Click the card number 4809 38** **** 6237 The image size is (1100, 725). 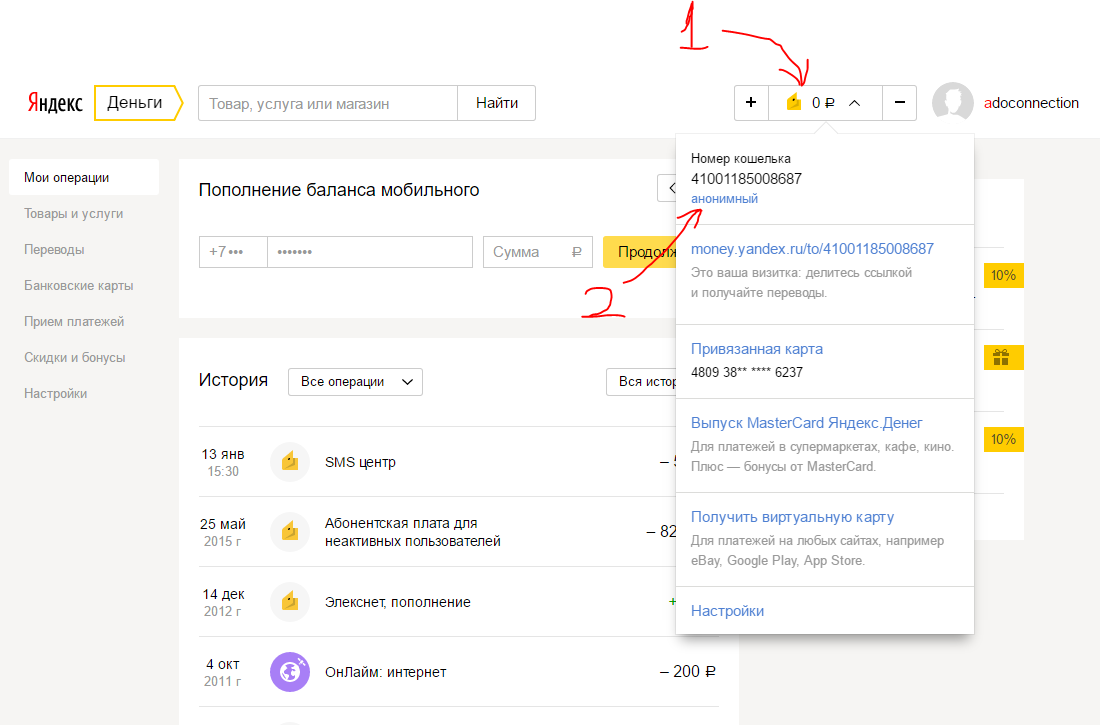coord(747,372)
